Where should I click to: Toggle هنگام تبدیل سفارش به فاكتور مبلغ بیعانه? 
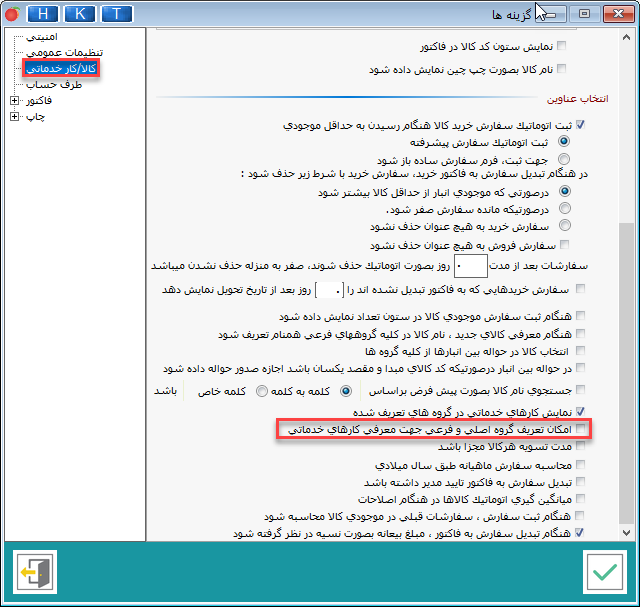580,533
